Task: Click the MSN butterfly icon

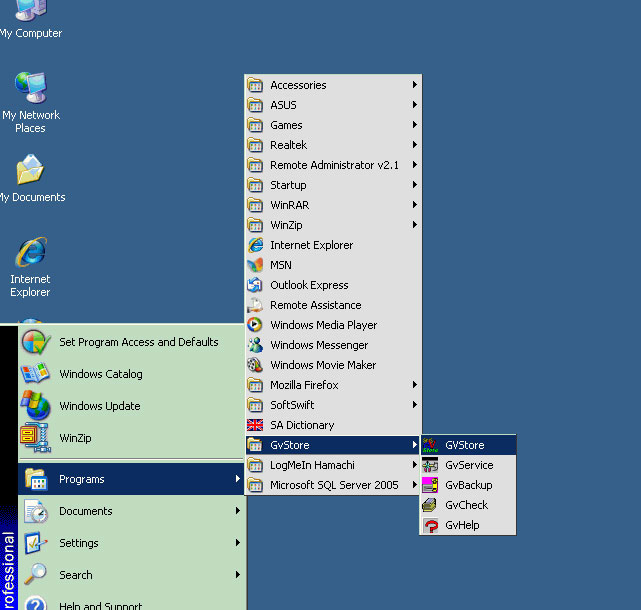Action: [255, 265]
